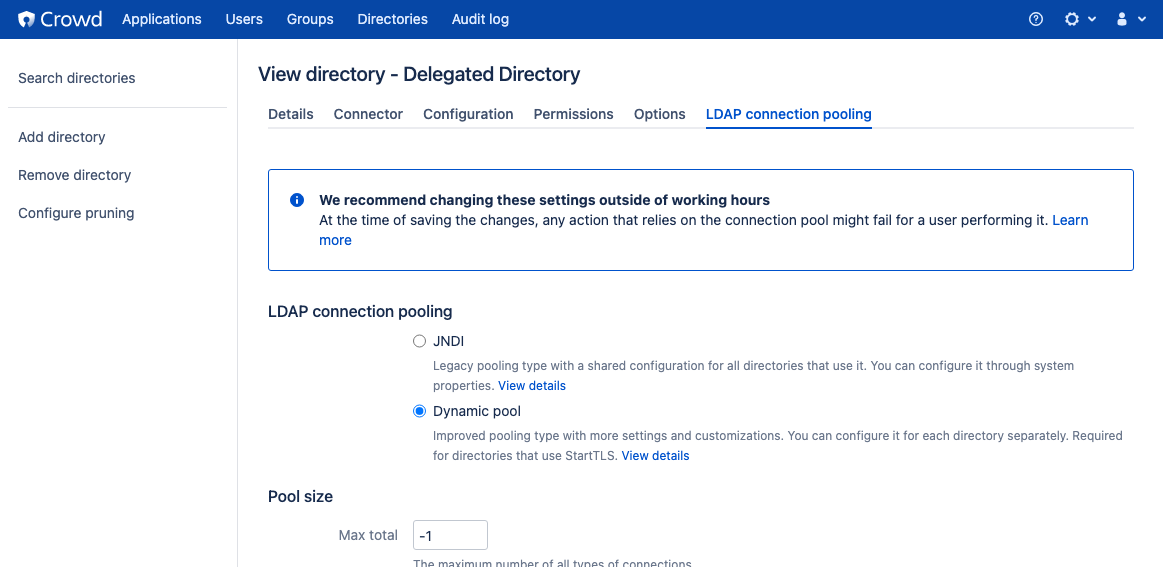This screenshot has width=1163, height=567.
Task: Open the Applications menu
Action: tap(161, 19)
